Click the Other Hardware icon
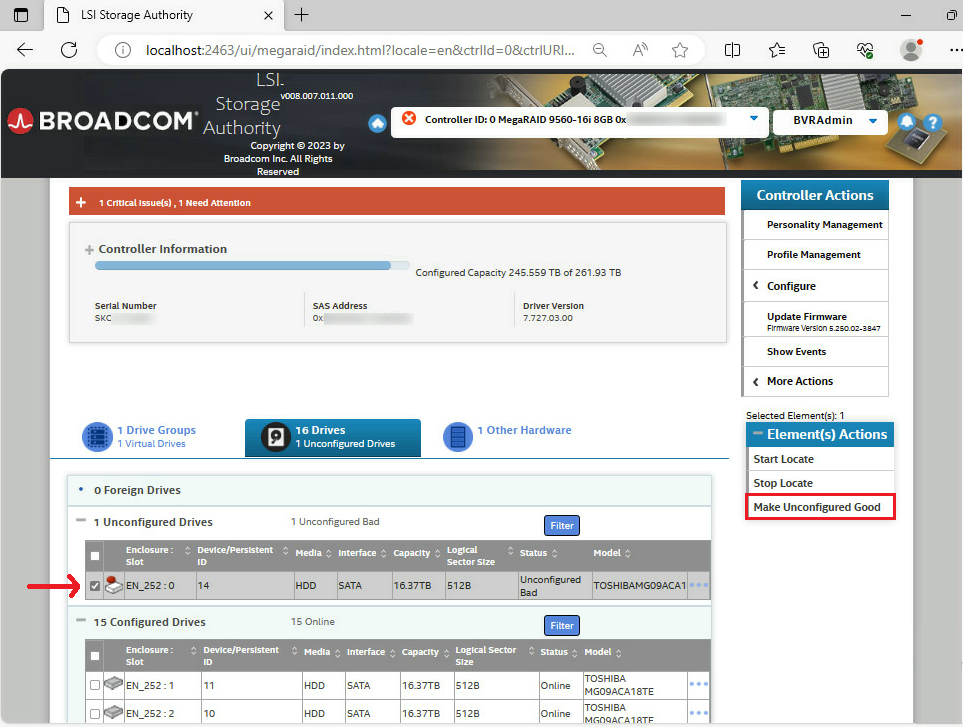The height and width of the screenshot is (727, 963). [x=457, y=437]
